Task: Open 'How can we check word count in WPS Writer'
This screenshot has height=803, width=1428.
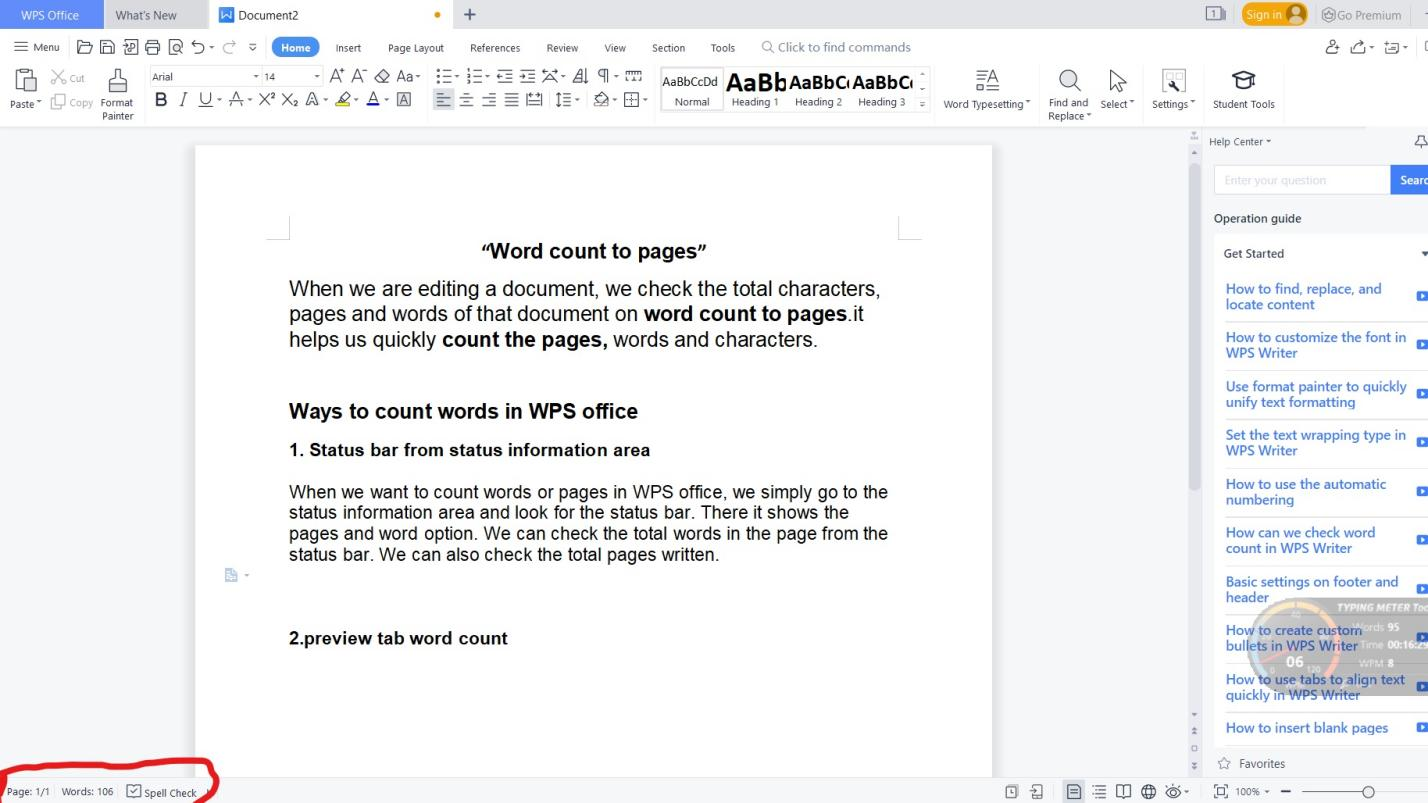Action: pyautogui.click(x=1300, y=540)
